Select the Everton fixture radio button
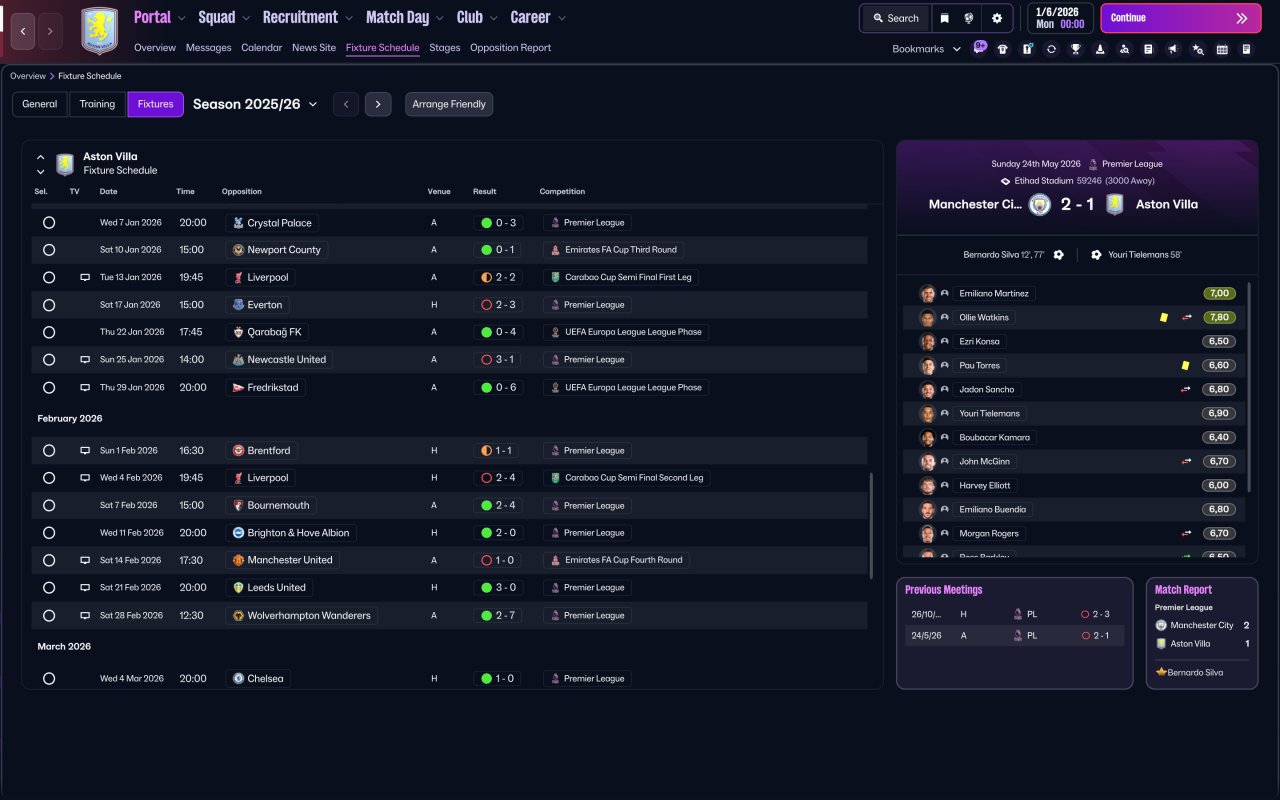Viewport: 1280px width, 800px height. [x=49, y=305]
